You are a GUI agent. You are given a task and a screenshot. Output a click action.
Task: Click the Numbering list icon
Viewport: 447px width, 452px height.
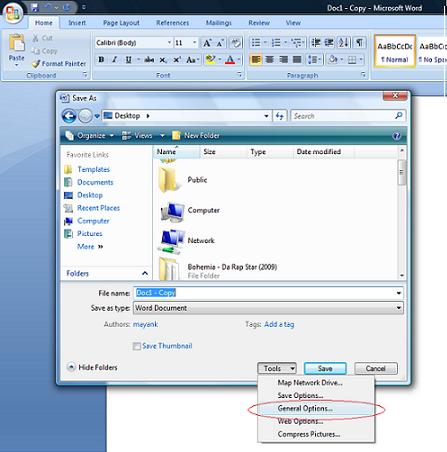click(276, 42)
